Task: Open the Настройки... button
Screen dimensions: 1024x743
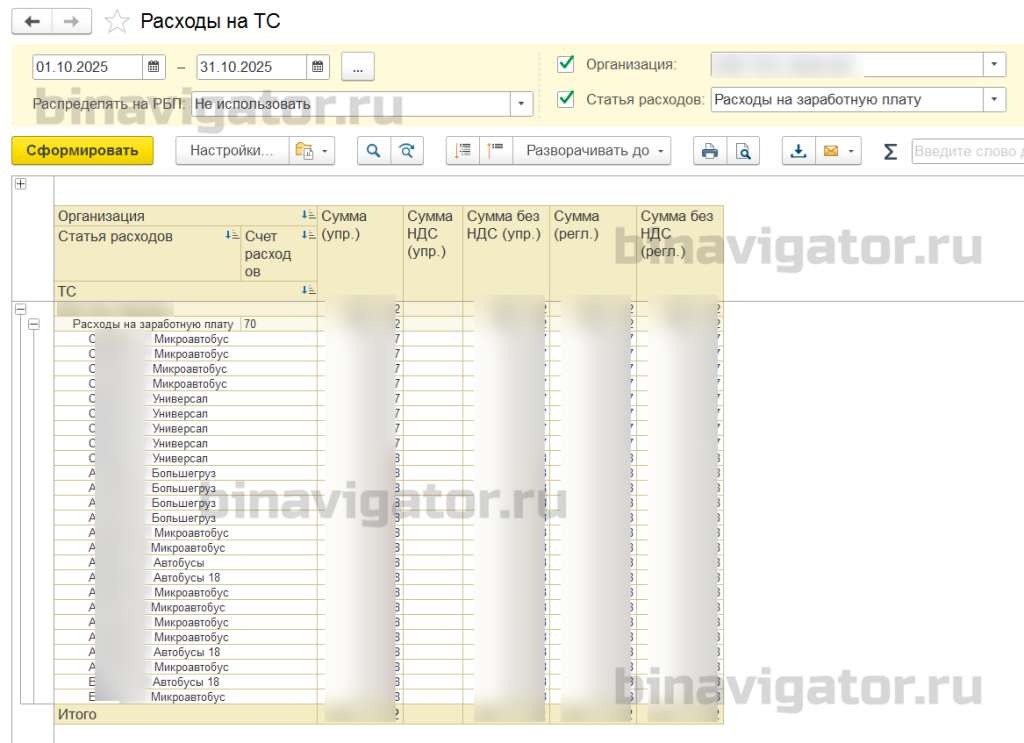Action: pos(232,151)
